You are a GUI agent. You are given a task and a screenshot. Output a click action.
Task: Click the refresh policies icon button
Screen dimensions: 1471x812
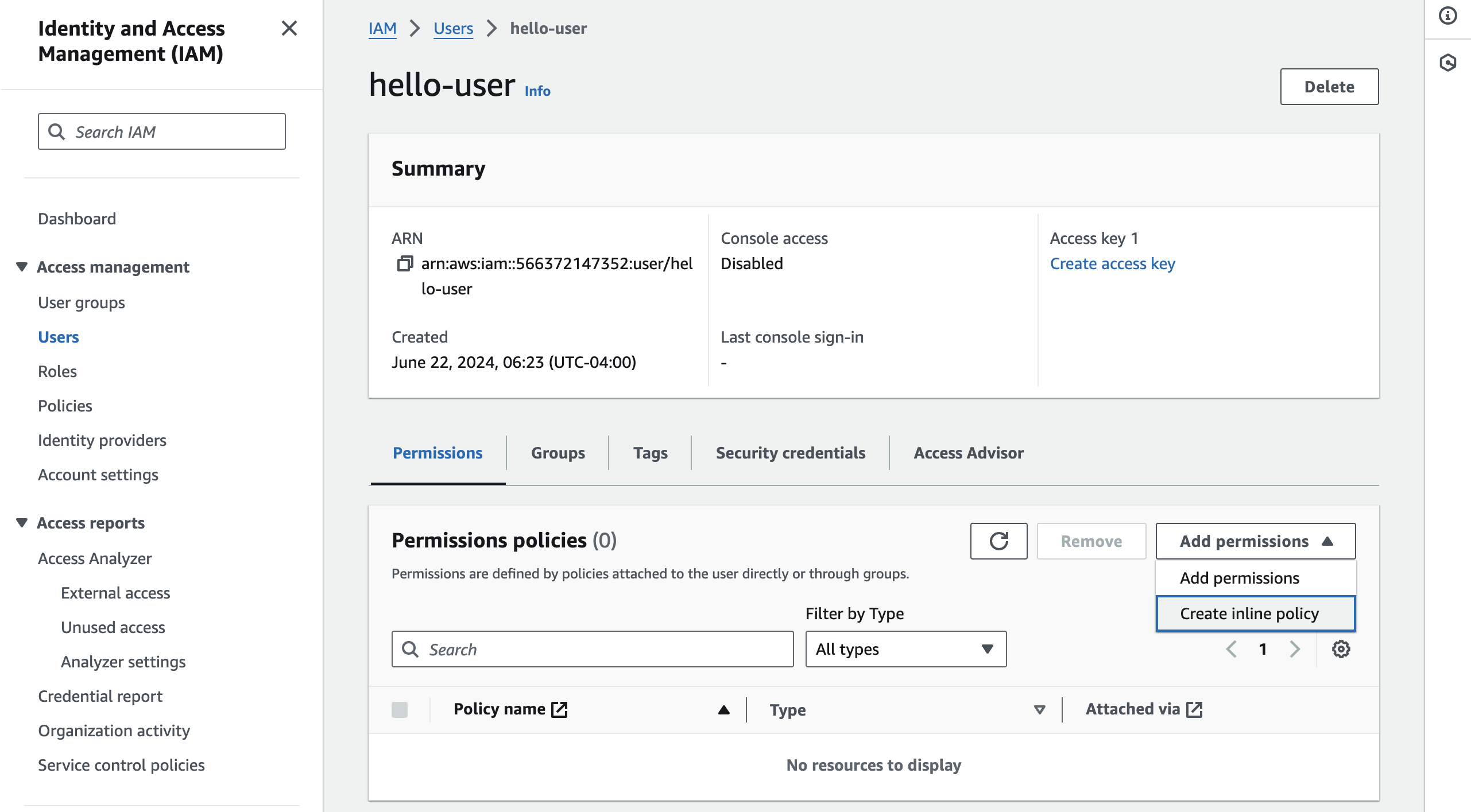pyautogui.click(x=998, y=541)
